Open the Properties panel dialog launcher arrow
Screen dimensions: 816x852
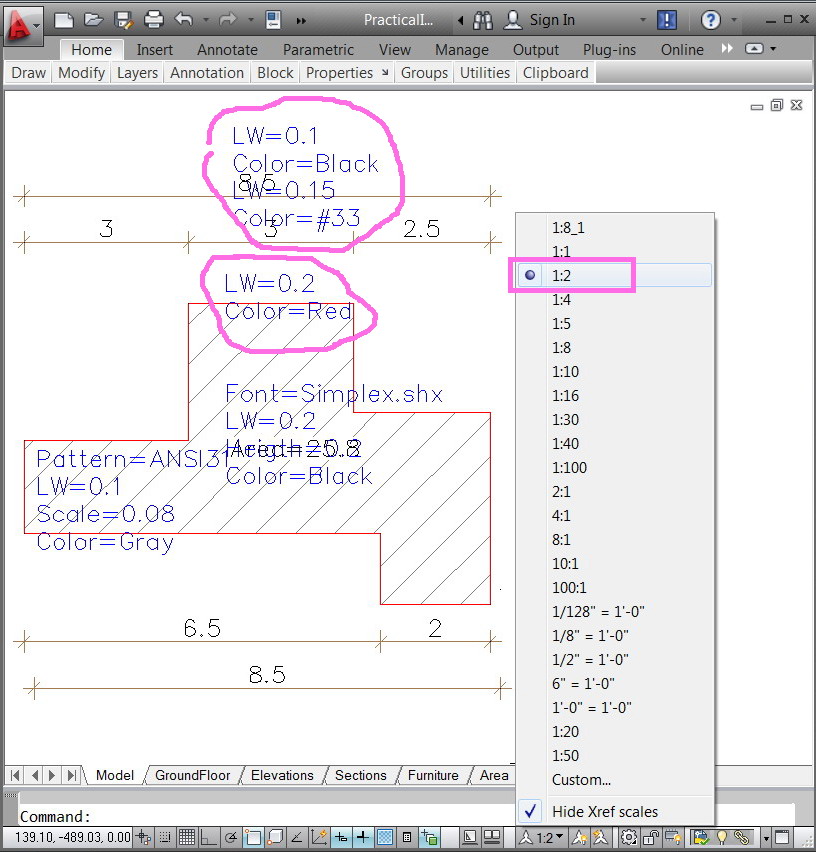pyautogui.click(x=385, y=72)
